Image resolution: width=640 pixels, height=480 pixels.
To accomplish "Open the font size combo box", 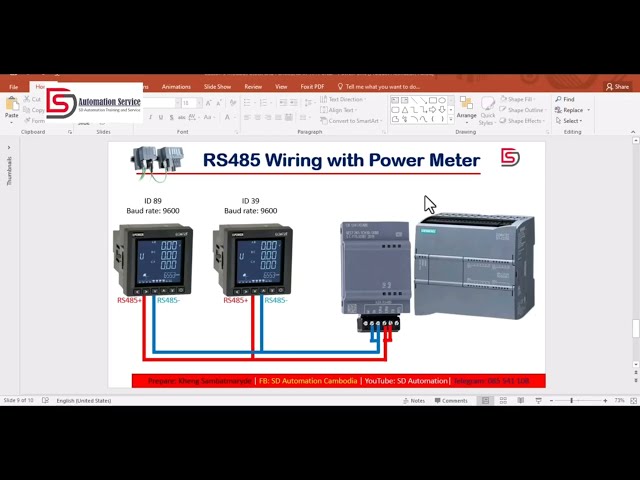I will click(x=191, y=103).
